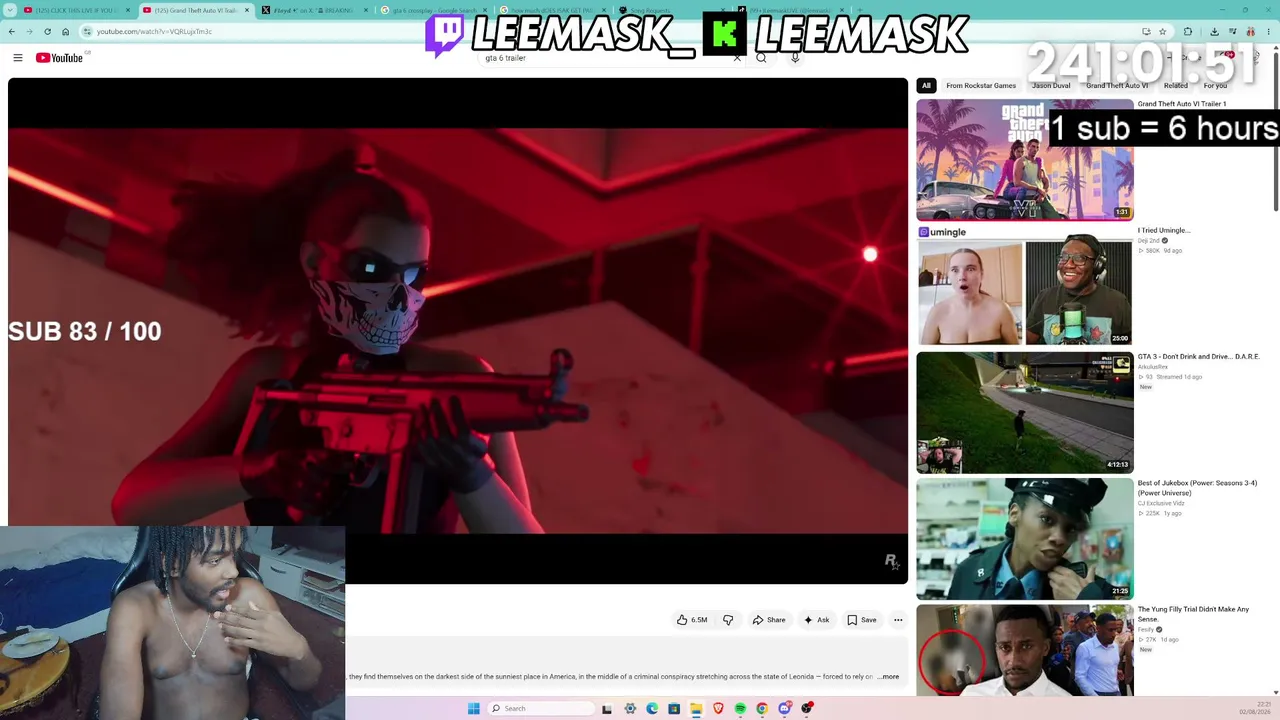Filter by From Rockstar Games chip
Viewport: 1280px width, 720px height.
pyautogui.click(x=981, y=86)
